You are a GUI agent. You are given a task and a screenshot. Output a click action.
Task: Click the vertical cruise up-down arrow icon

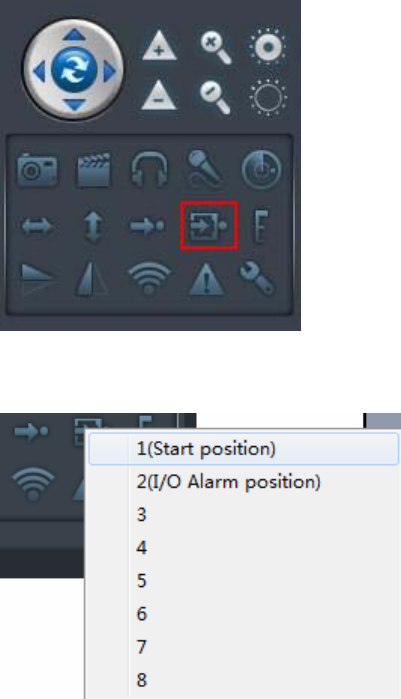(93, 226)
